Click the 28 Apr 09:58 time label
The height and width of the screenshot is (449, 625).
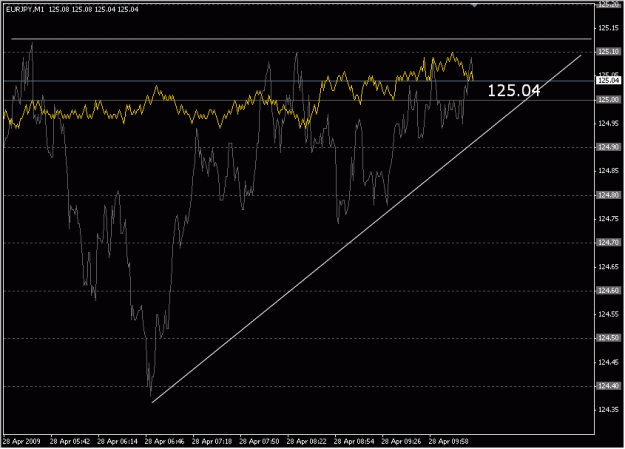(449, 442)
